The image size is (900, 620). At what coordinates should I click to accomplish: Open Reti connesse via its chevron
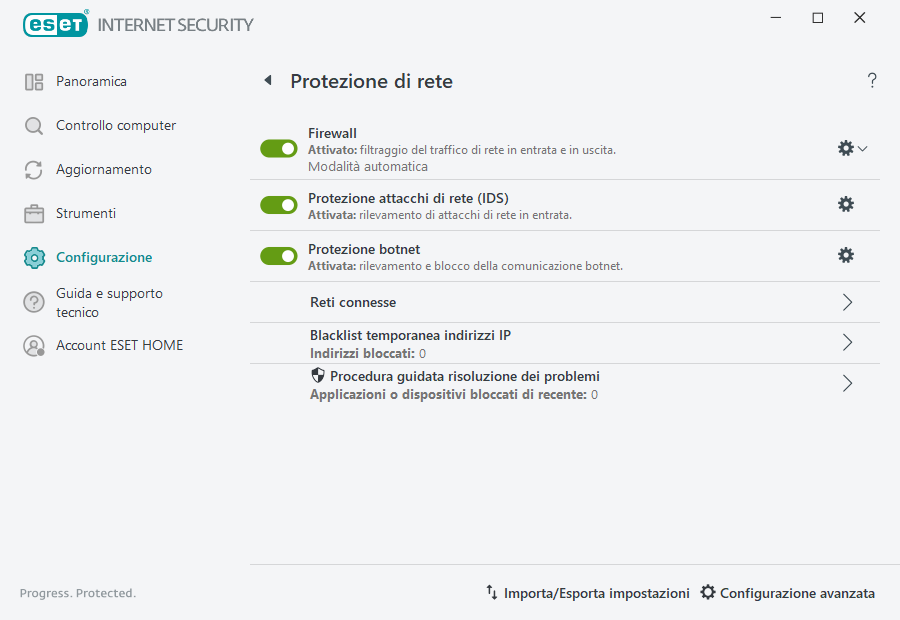coord(847,302)
